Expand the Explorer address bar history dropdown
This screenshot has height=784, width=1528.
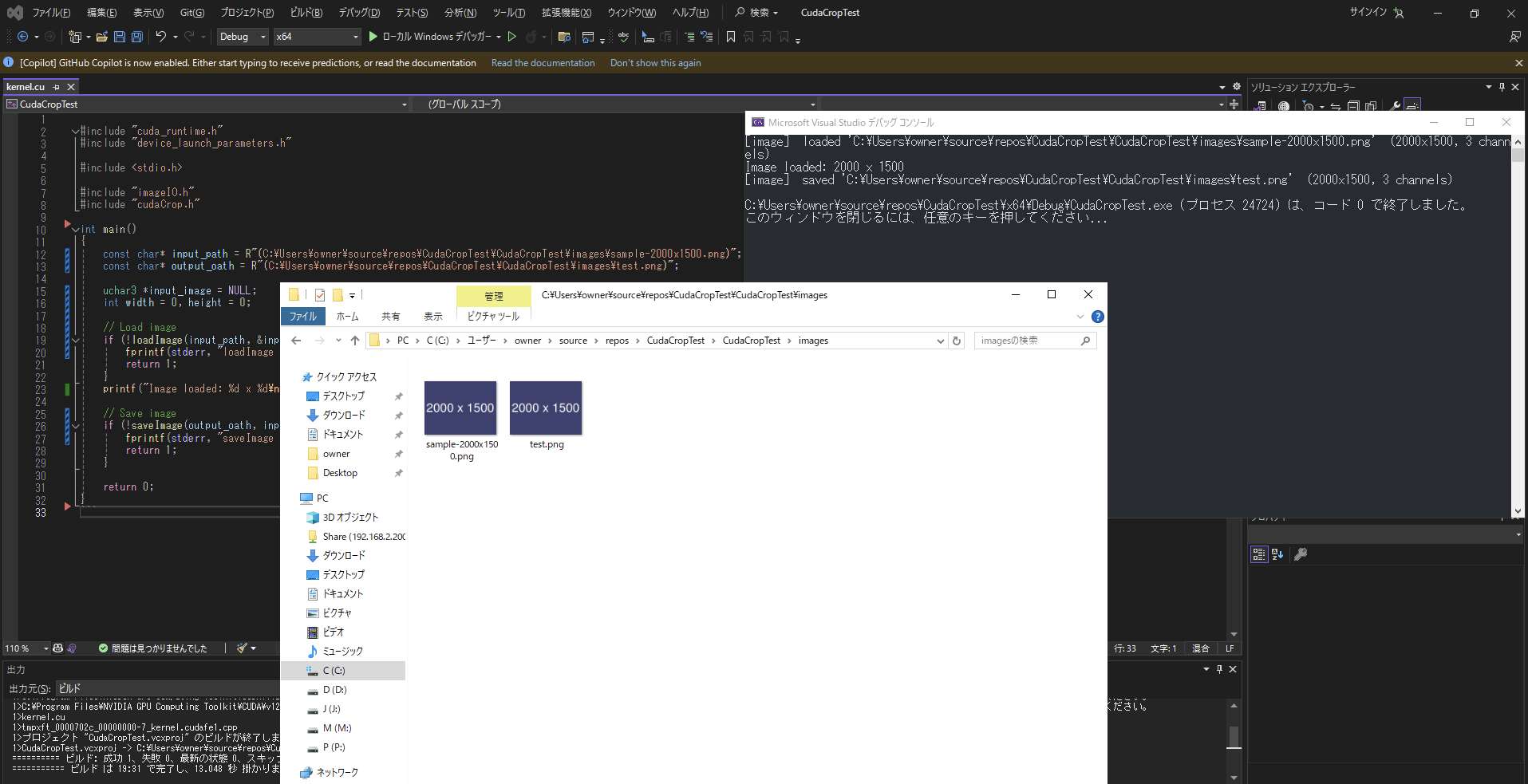[940, 341]
